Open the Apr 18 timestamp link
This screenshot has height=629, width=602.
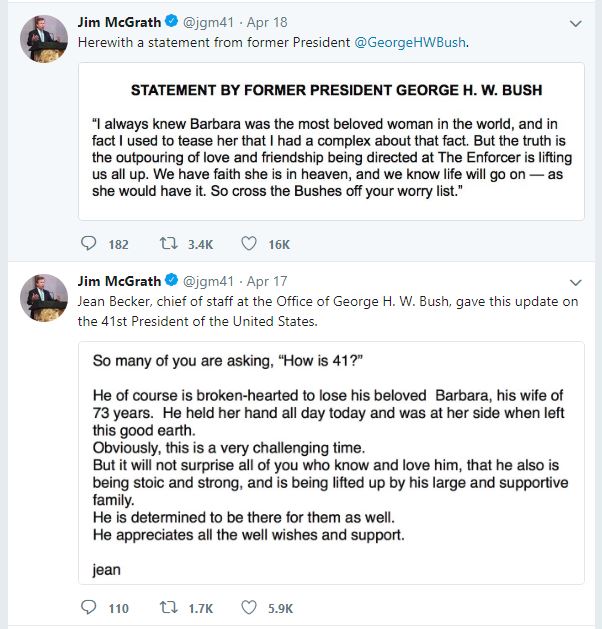tap(267, 22)
